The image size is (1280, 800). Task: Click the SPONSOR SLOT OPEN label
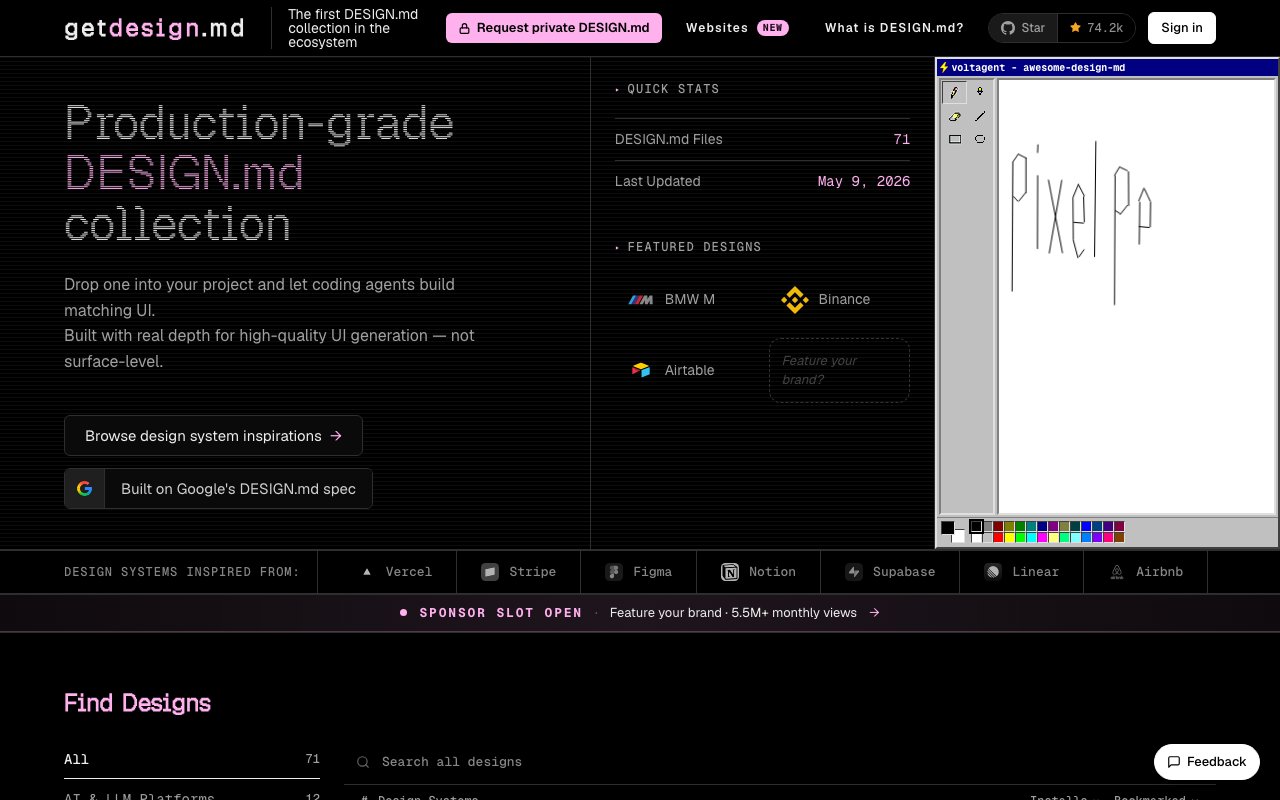point(500,613)
